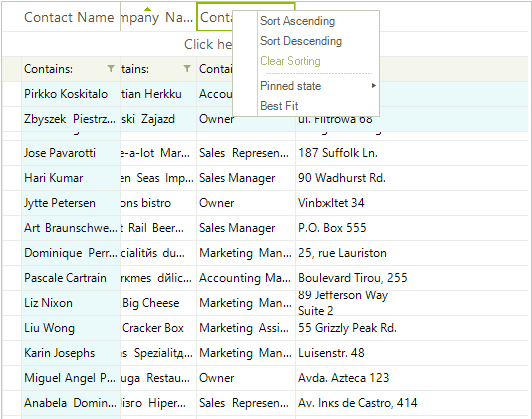Select the Cracker Box company cell
The height and width of the screenshot is (419, 532).
point(158,328)
